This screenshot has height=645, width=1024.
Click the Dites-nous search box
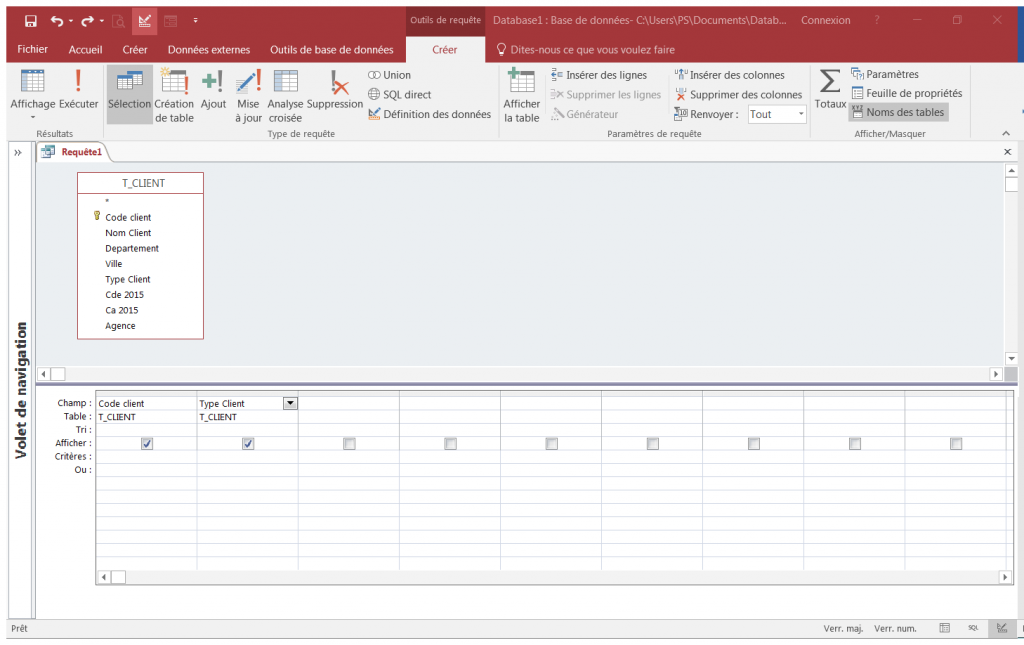(x=585, y=50)
